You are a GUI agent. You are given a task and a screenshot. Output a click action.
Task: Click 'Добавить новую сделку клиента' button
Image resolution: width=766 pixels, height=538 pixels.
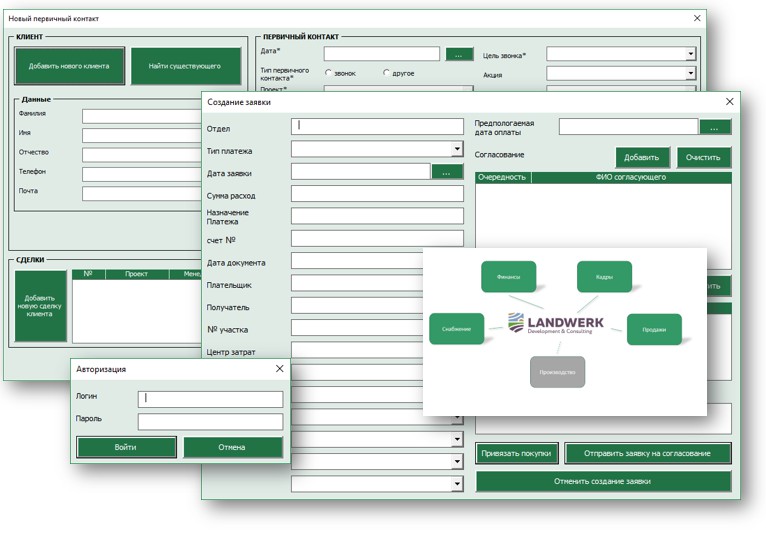click(41, 306)
